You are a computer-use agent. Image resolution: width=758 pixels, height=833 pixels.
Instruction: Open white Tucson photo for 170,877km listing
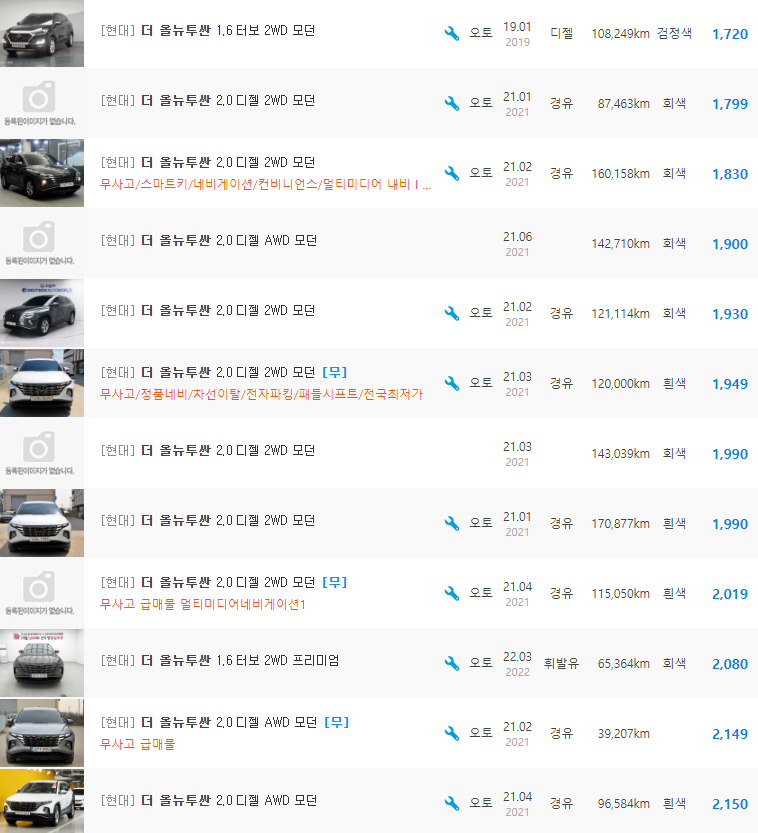[x=42, y=523]
